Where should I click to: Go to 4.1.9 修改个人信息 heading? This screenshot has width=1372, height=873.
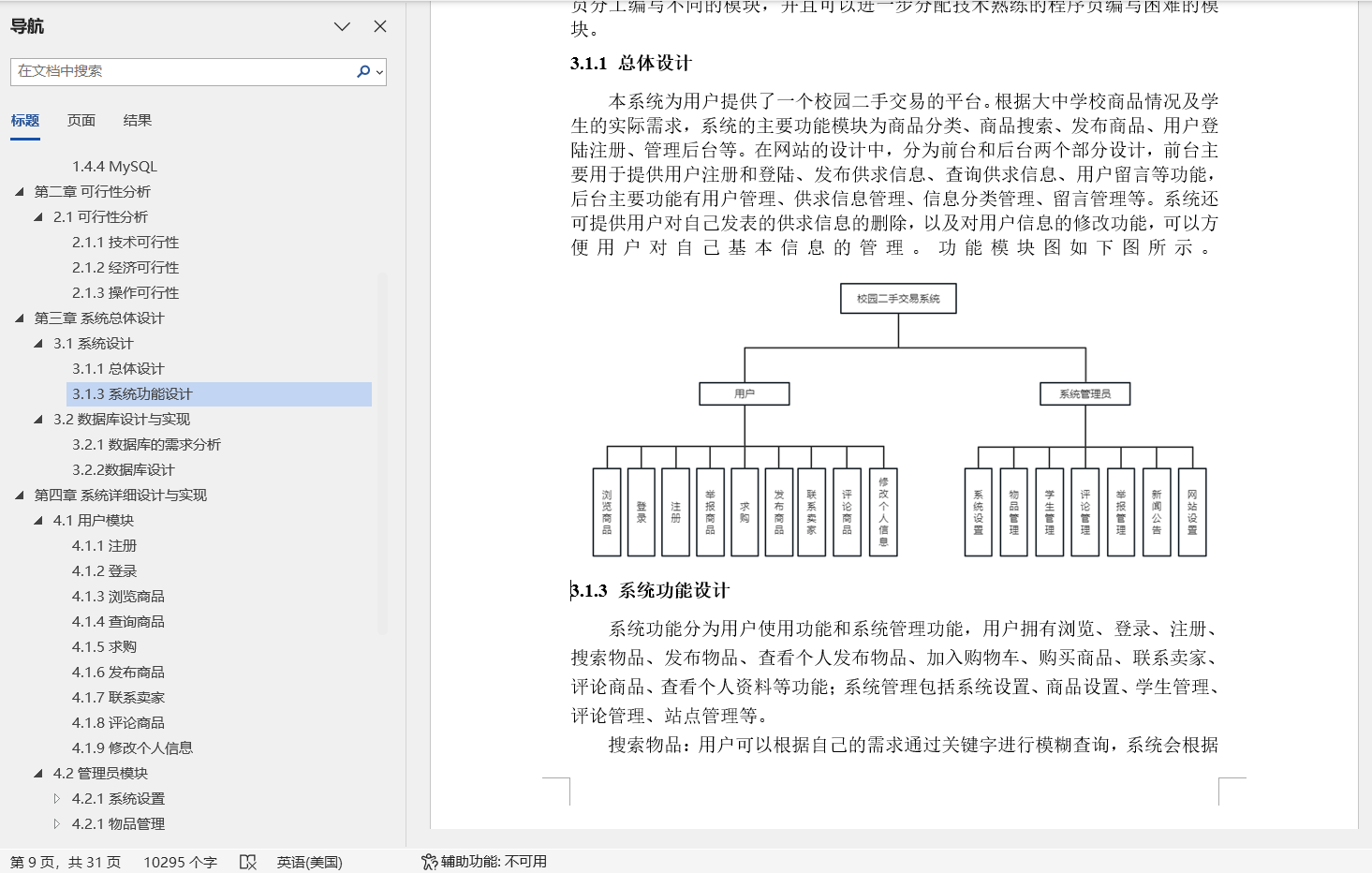[x=132, y=748]
